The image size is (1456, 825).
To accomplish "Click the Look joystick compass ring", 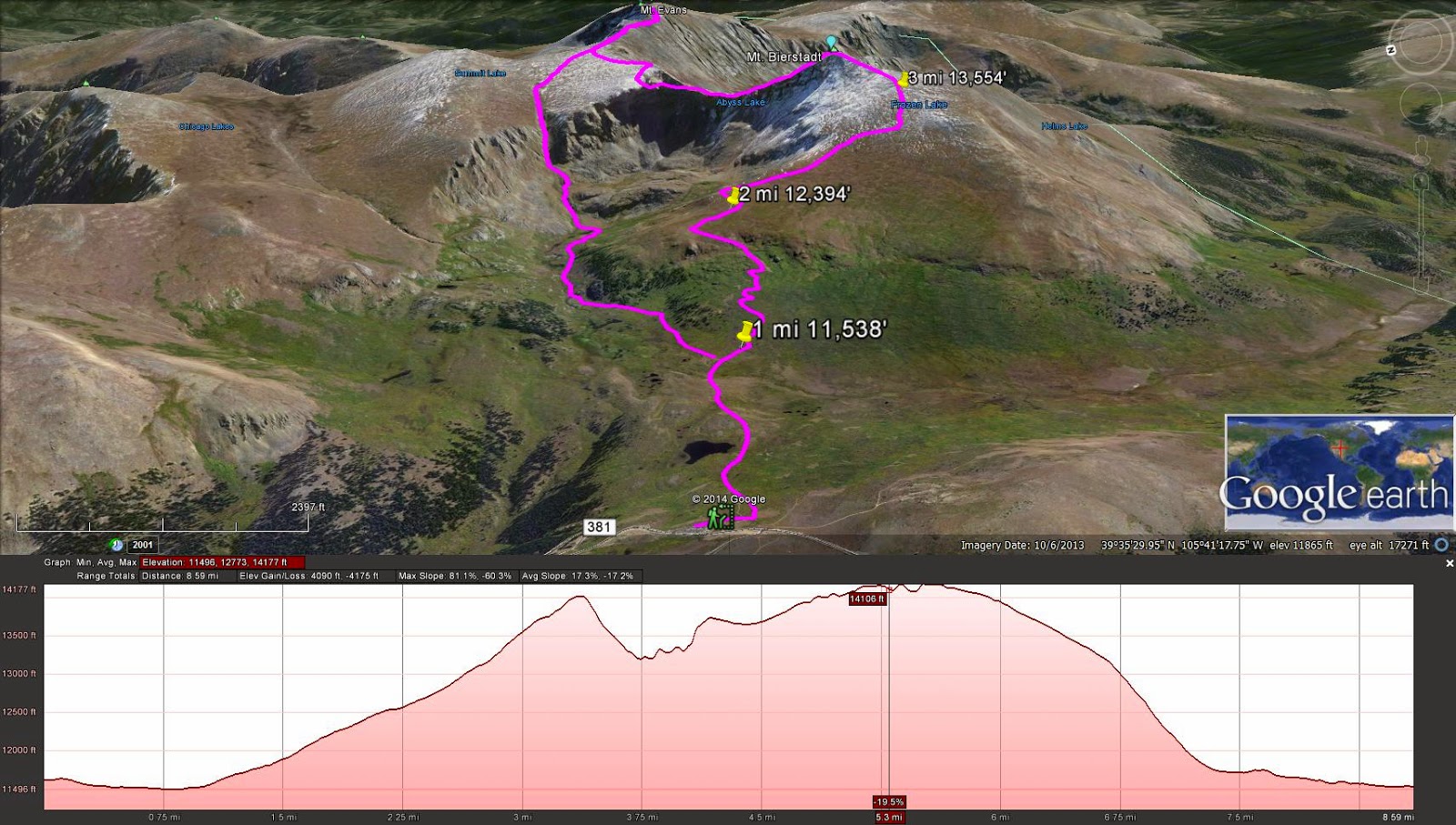I will point(1421,44).
